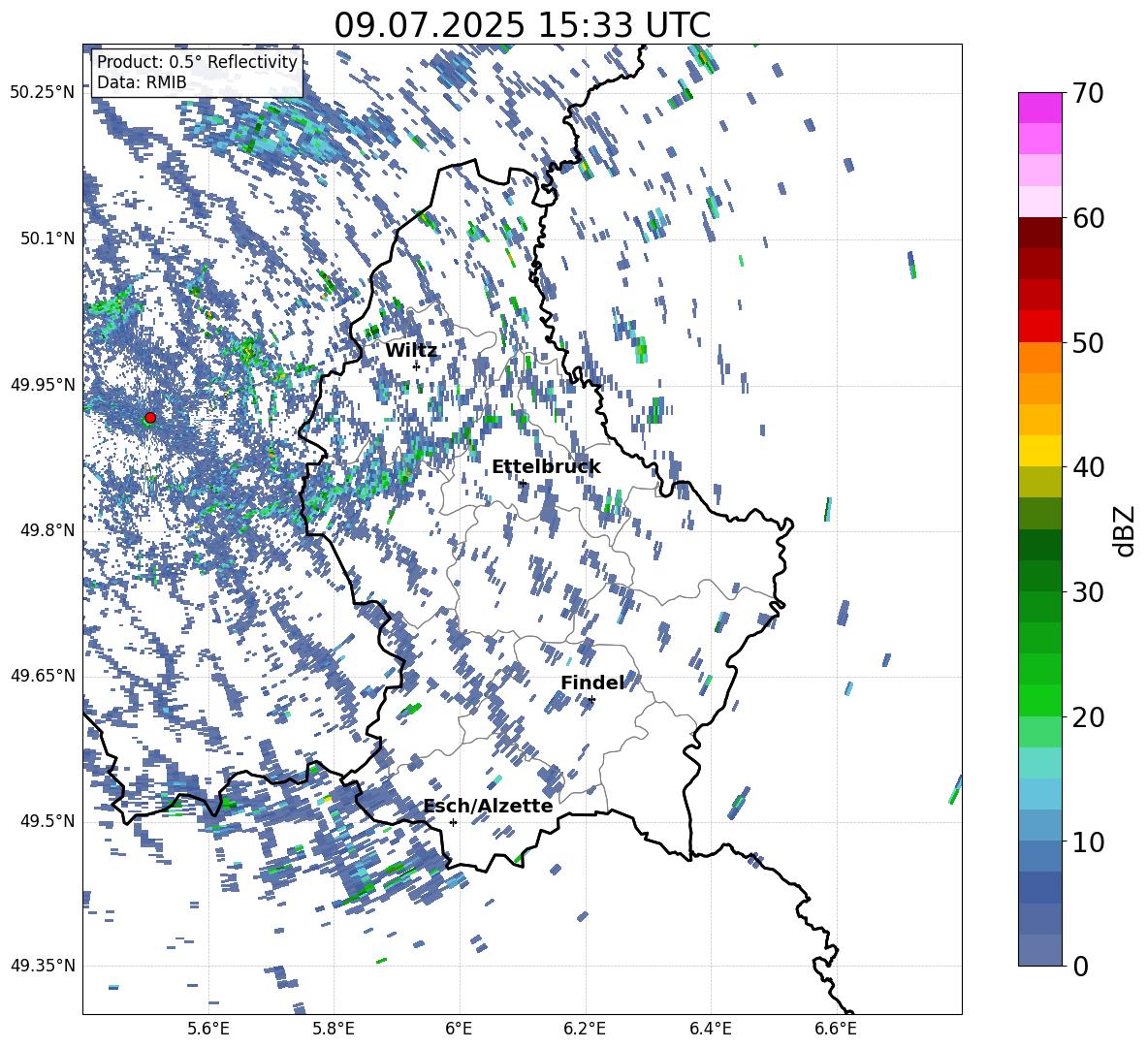Pick the orange swatch below 50 dBZ
The height and width of the screenshot is (1048, 1148).
pos(1040,358)
